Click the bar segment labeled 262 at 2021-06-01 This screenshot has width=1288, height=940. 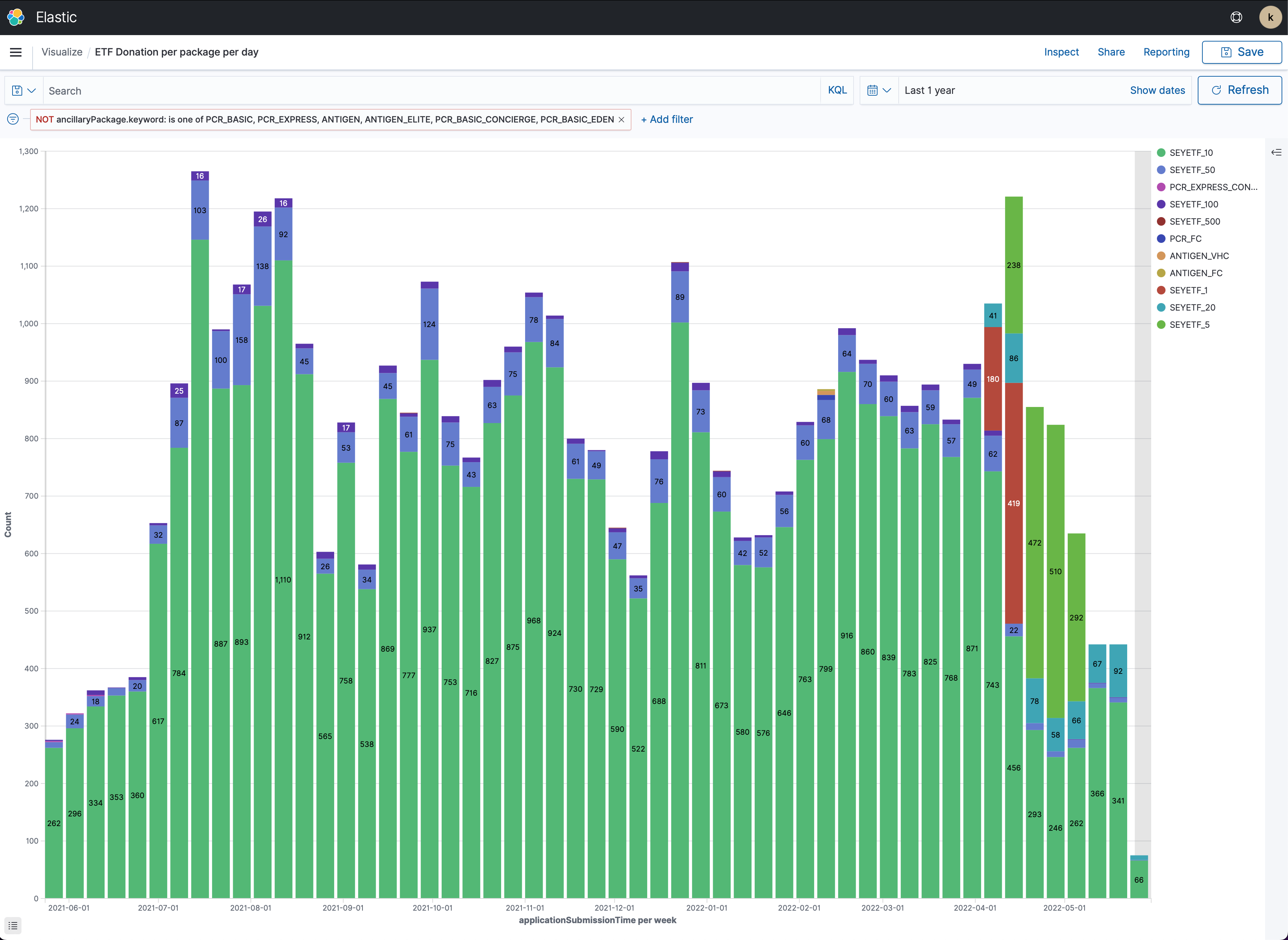point(54,823)
